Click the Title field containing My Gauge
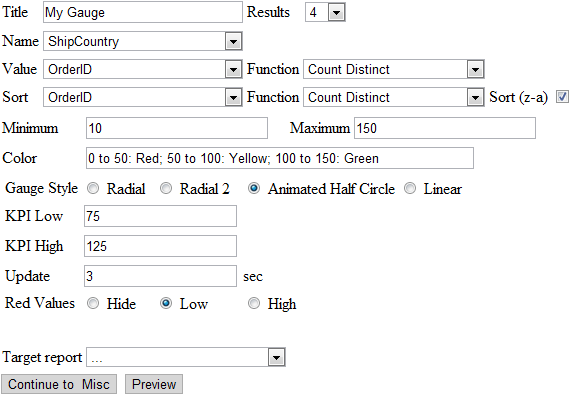Image resolution: width=574 pixels, height=401 pixels. click(143, 12)
